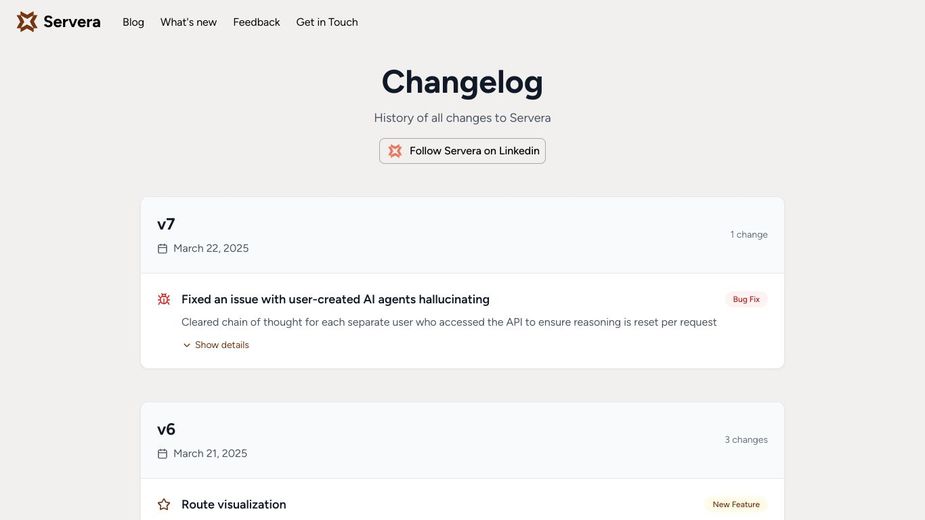Open the Feedback nav link
This screenshot has height=520, width=925.
[x=256, y=22]
